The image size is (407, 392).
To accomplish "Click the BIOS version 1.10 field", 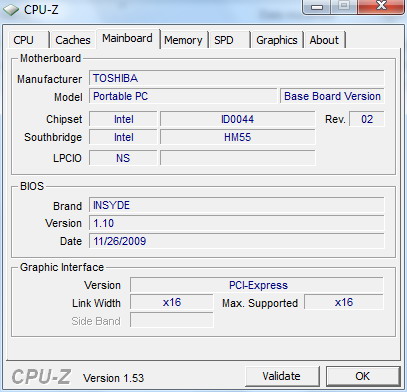I will 237,223.
